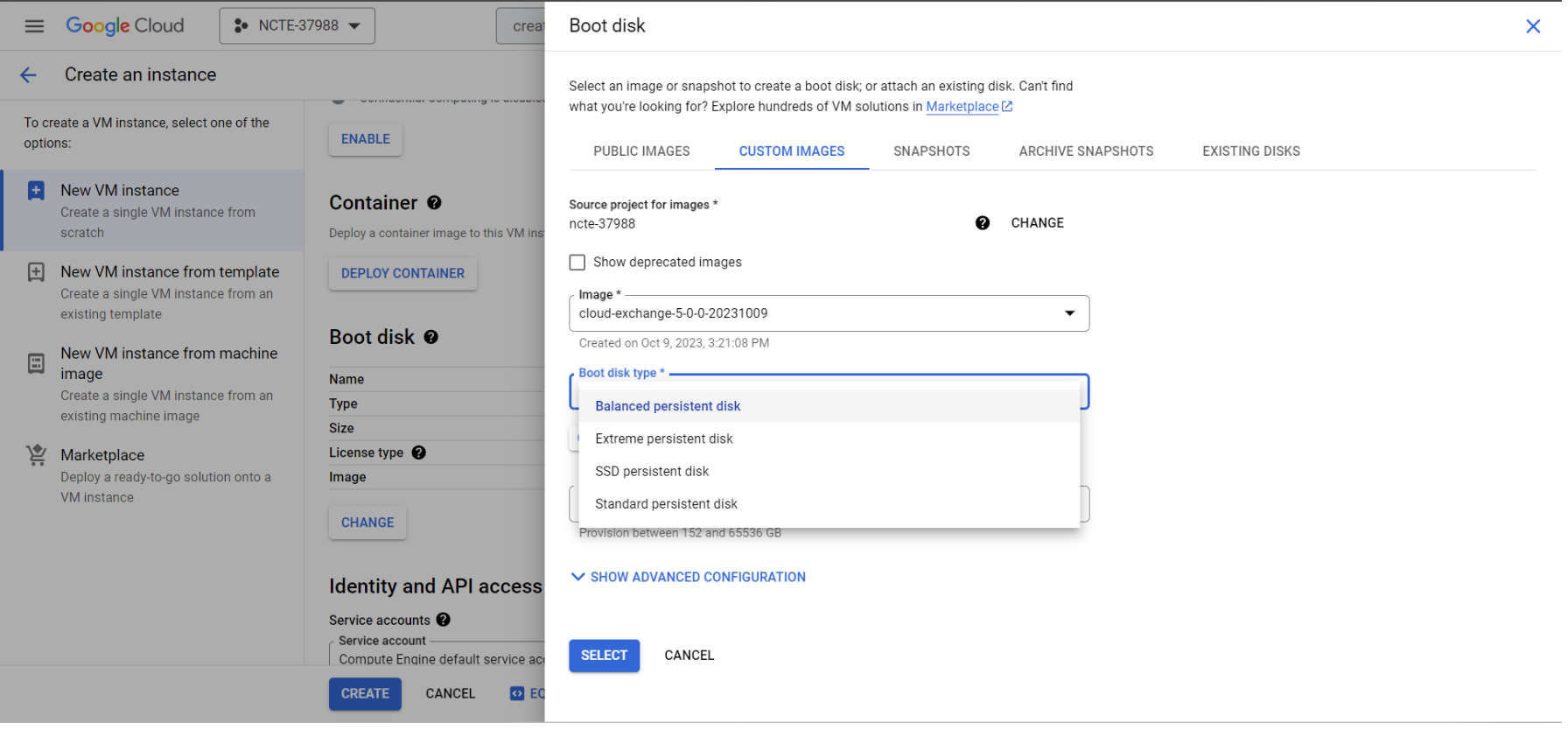The image size is (1568, 744).
Task: Switch to the Snapshots tab
Action: point(931,151)
